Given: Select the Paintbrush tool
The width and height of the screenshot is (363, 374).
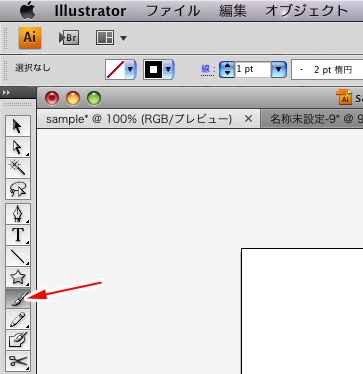Looking at the screenshot, I should pos(18,299).
